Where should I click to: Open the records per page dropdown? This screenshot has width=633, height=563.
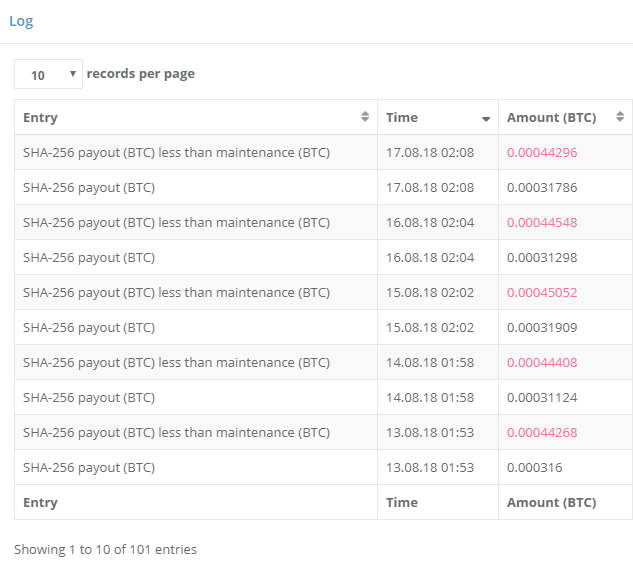pyautogui.click(x=48, y=74)
